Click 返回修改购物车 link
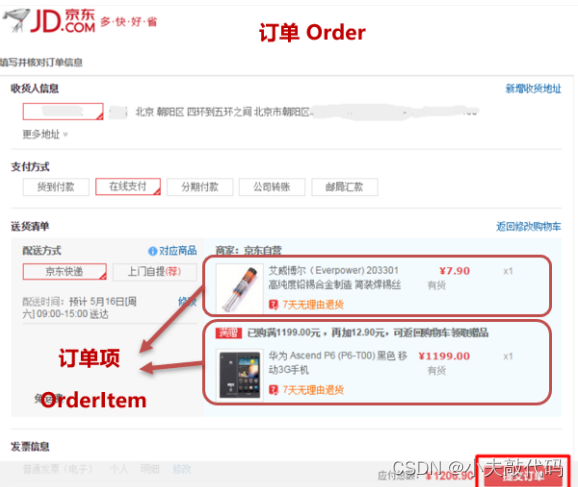The width and height of the screenshot is (578, 487). tap(528, 226)
